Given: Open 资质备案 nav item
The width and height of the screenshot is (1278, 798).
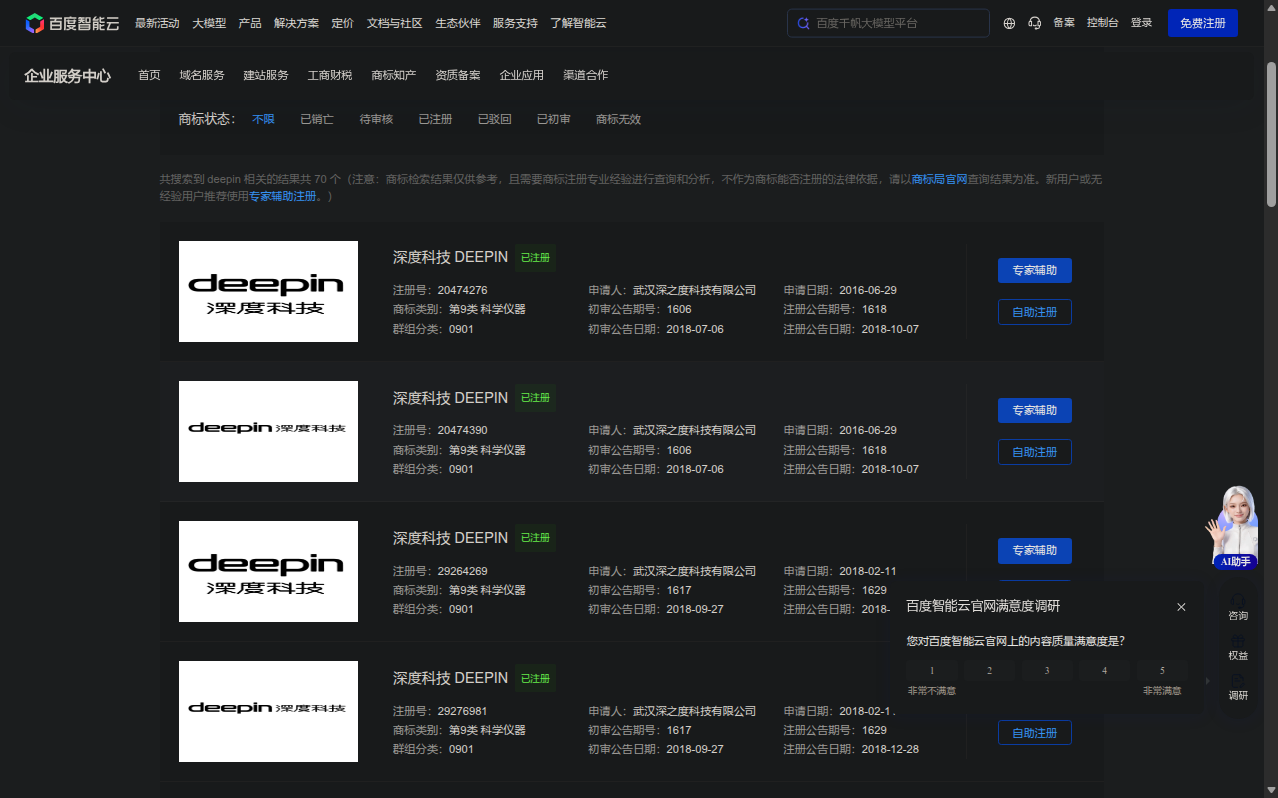Looking at the screenshot, I should (x=457, y=75).
